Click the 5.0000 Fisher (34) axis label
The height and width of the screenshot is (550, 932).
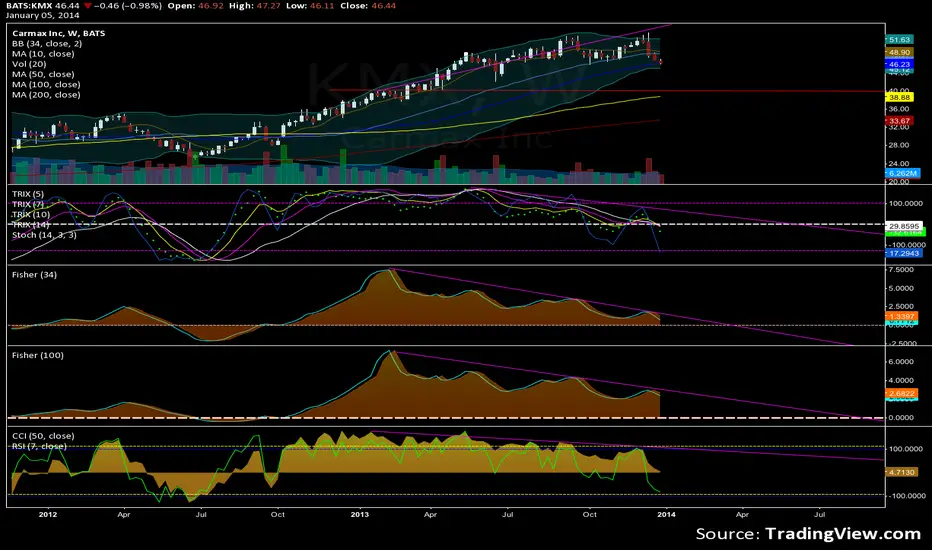coord(901,288)
